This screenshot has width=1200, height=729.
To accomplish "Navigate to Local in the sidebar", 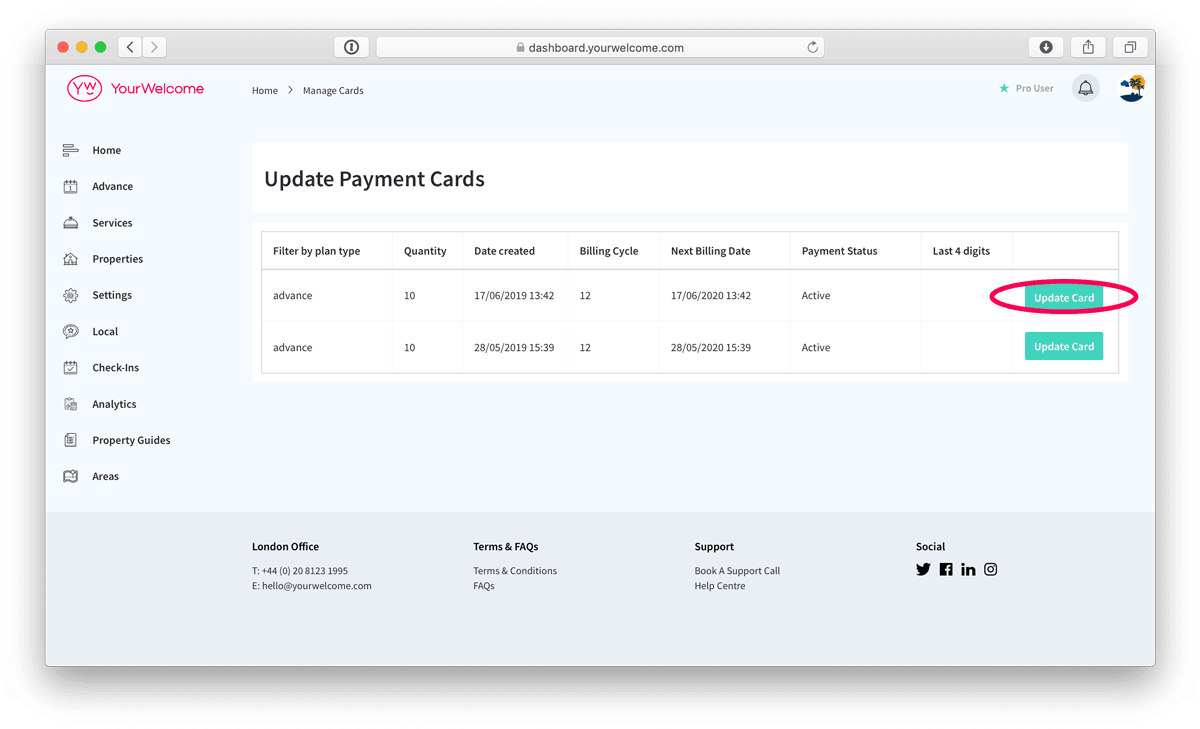I will pos(105,331).
